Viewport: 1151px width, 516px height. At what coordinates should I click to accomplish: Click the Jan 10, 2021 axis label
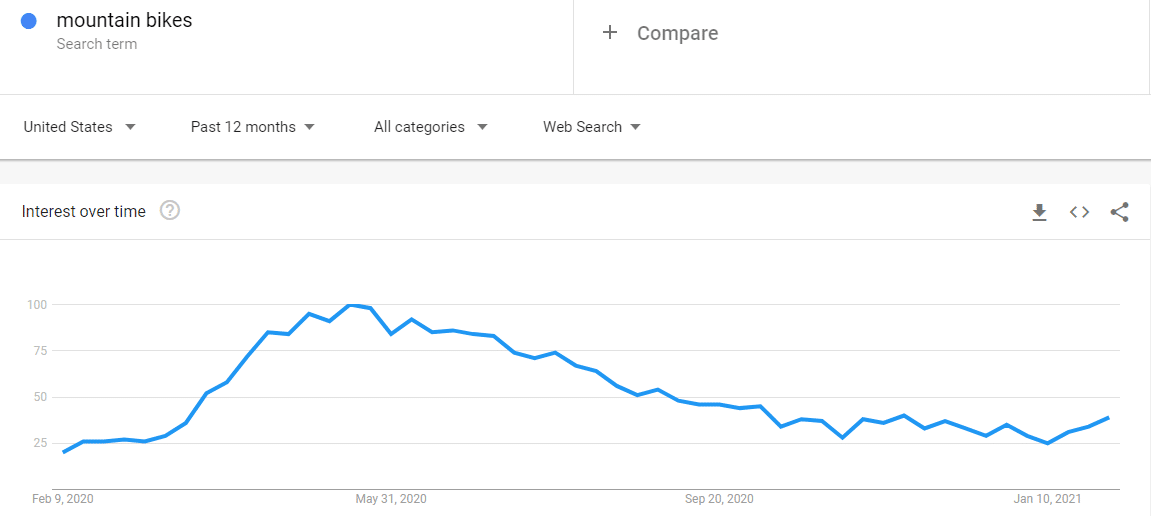pyautogui.click(x=1048, y=499)
